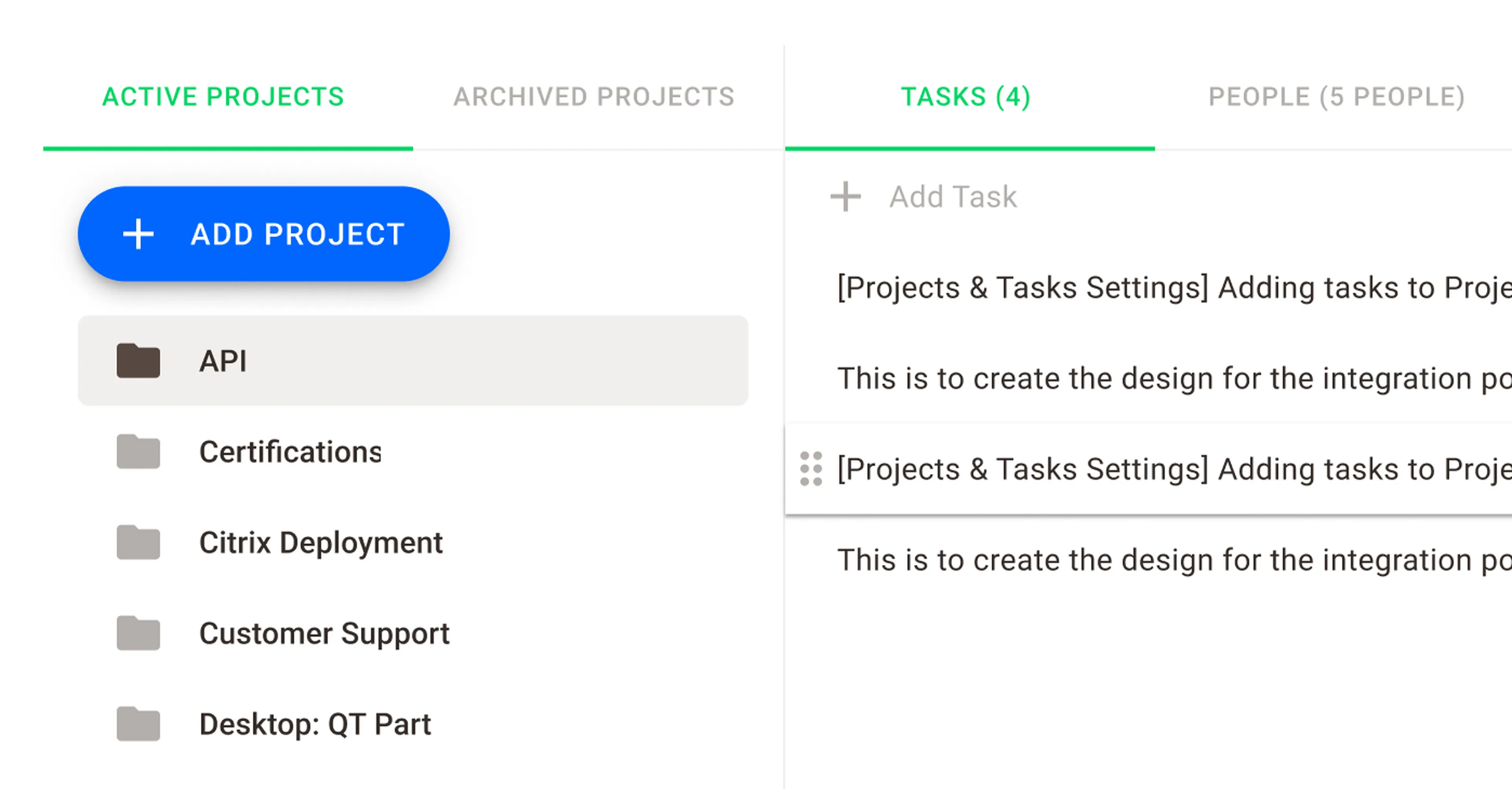The width and height of the screenshot is (1512, 789).
Task: Click the plus icon in Add Project button
Action: tap(138, 234)
